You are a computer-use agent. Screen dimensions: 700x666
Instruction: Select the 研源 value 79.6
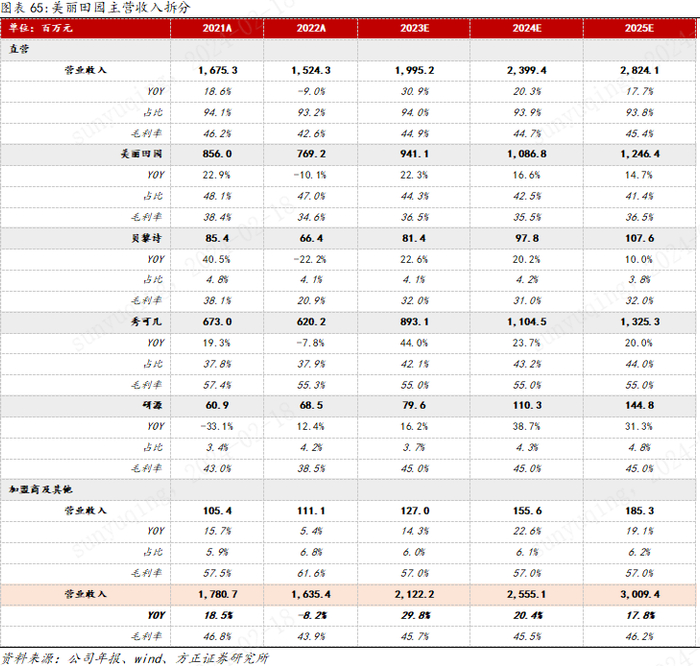pos(414,405)
